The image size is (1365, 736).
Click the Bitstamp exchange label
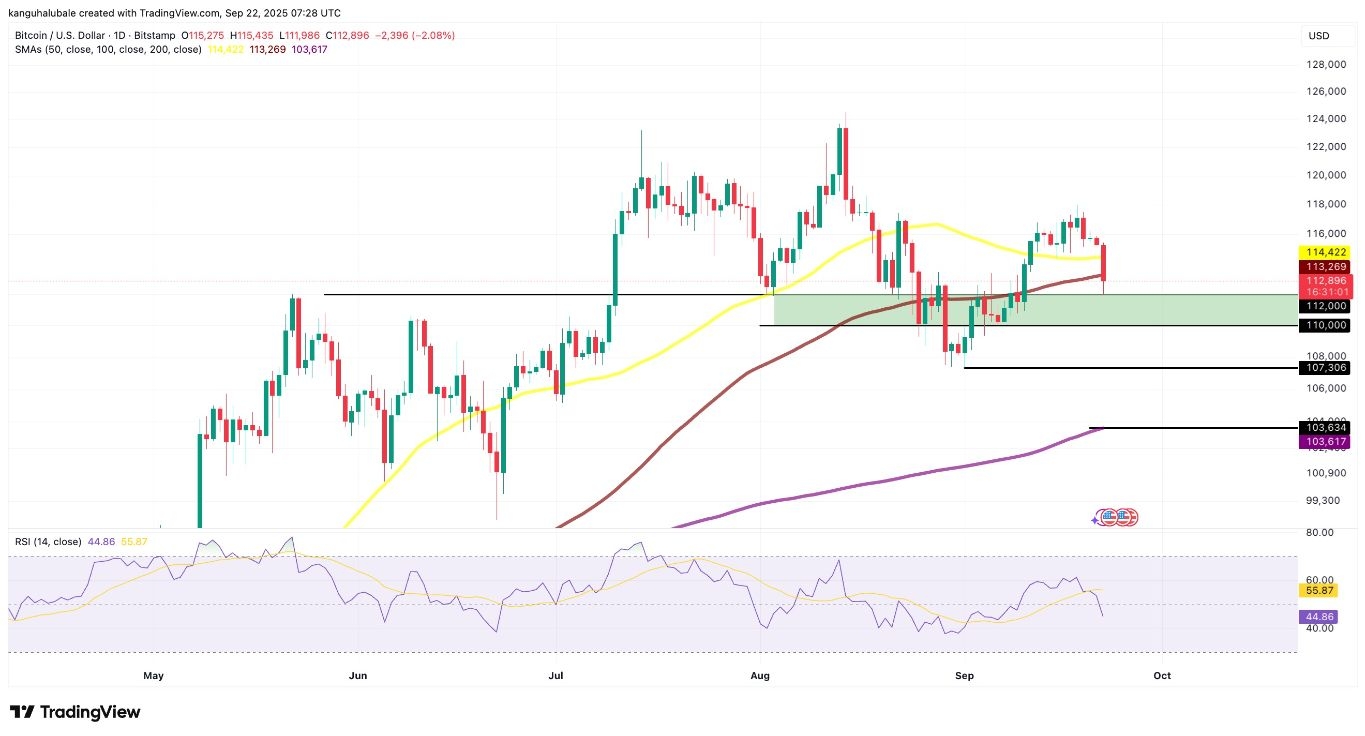[x=155, y=34]
